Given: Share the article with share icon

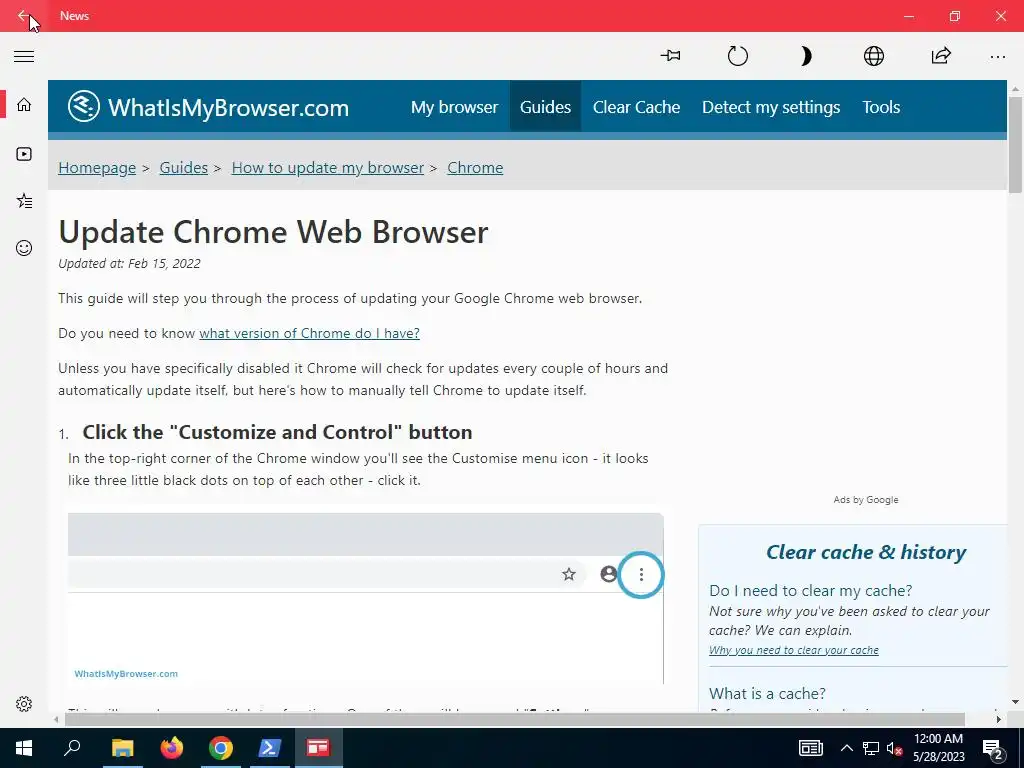Looking at the screenshot, I should (x=941, y=56).
